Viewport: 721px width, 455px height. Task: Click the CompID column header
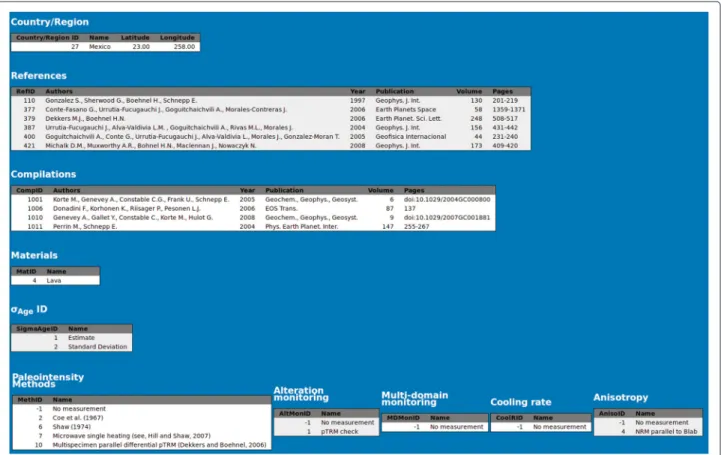click(29, 190)
